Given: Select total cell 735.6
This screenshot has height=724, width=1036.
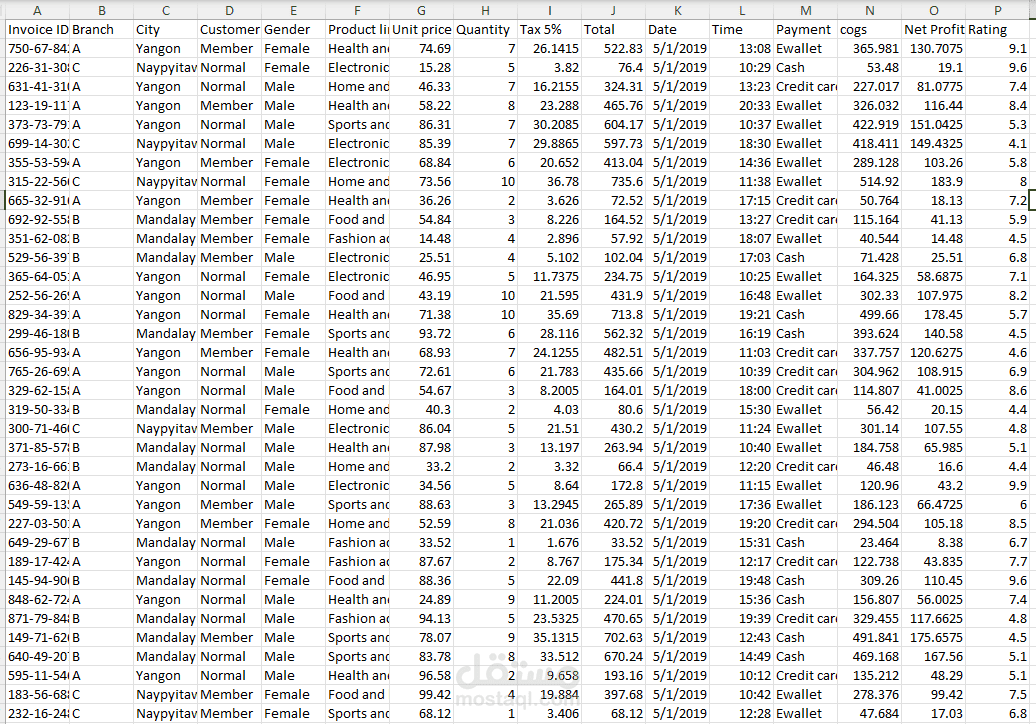Looking at the screenshot, I should 613,182.
